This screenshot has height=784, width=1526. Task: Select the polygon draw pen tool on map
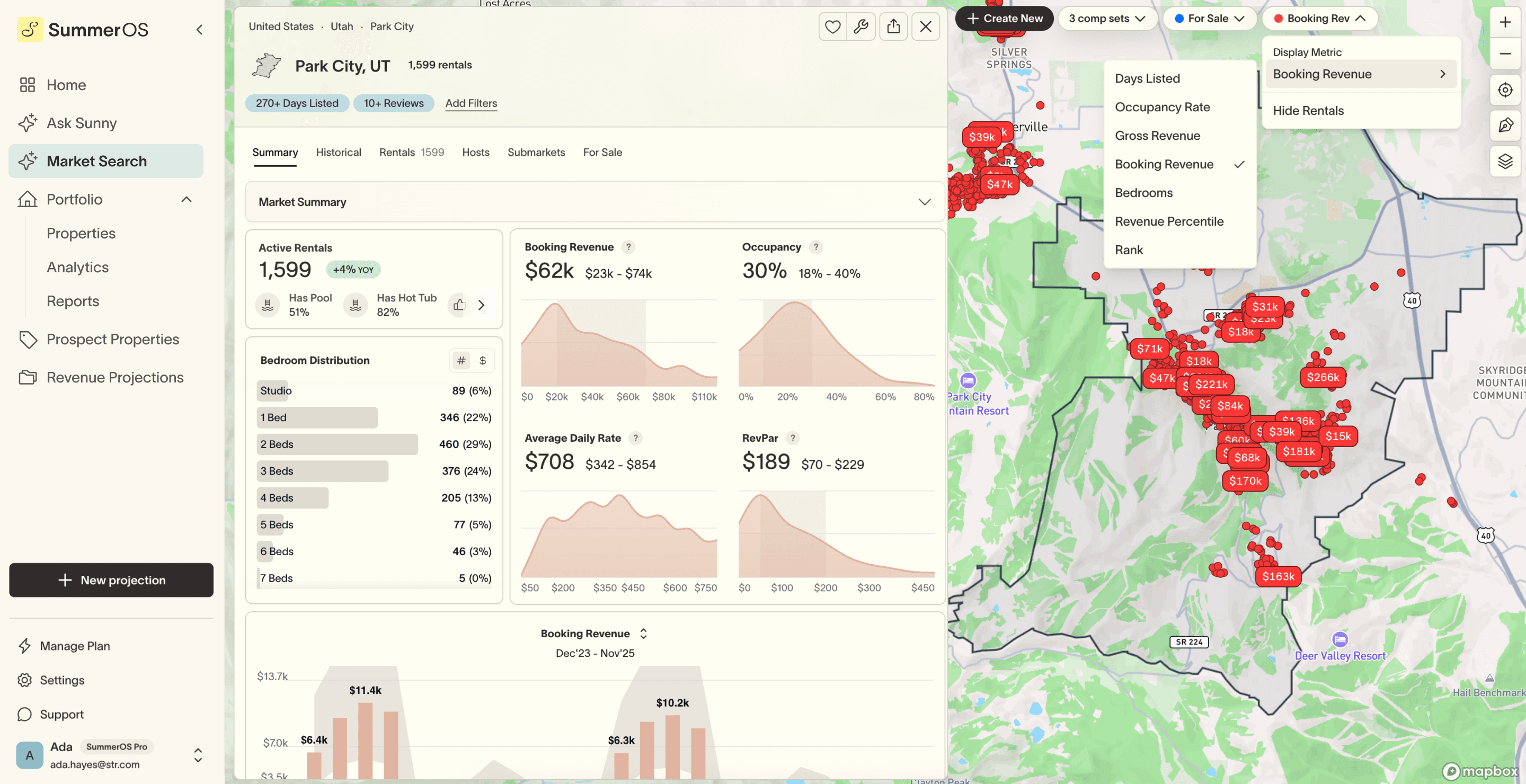(x=1505, y=125)
